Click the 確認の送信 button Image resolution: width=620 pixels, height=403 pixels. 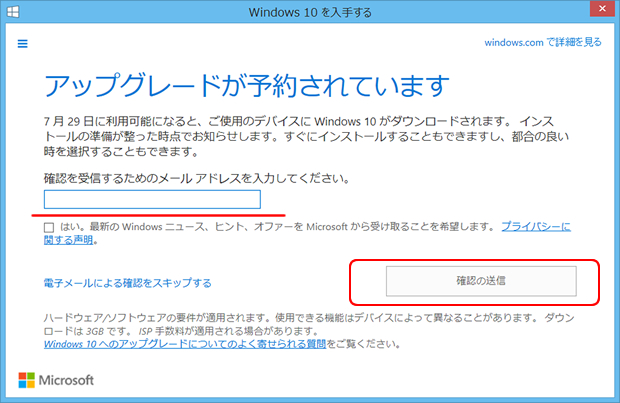tap(481, 281)
